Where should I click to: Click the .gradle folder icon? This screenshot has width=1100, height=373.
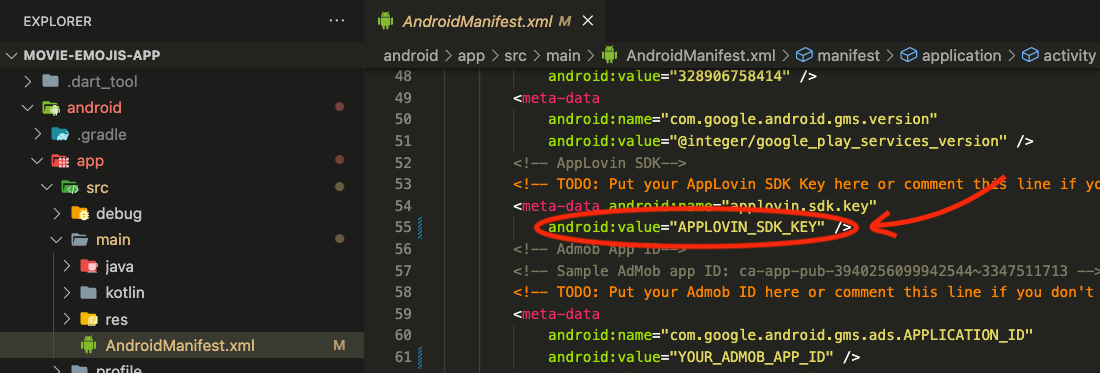[x=60, y=135]
